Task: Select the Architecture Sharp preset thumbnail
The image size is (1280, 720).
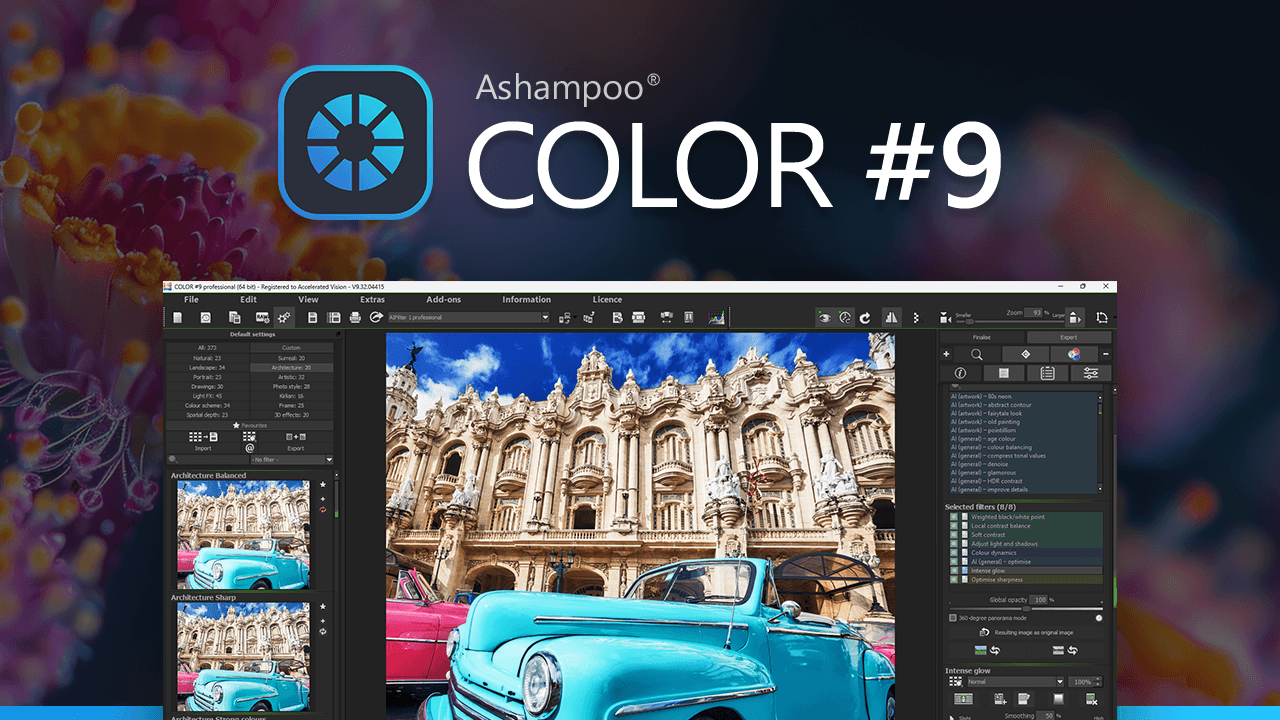Action: 244,657
